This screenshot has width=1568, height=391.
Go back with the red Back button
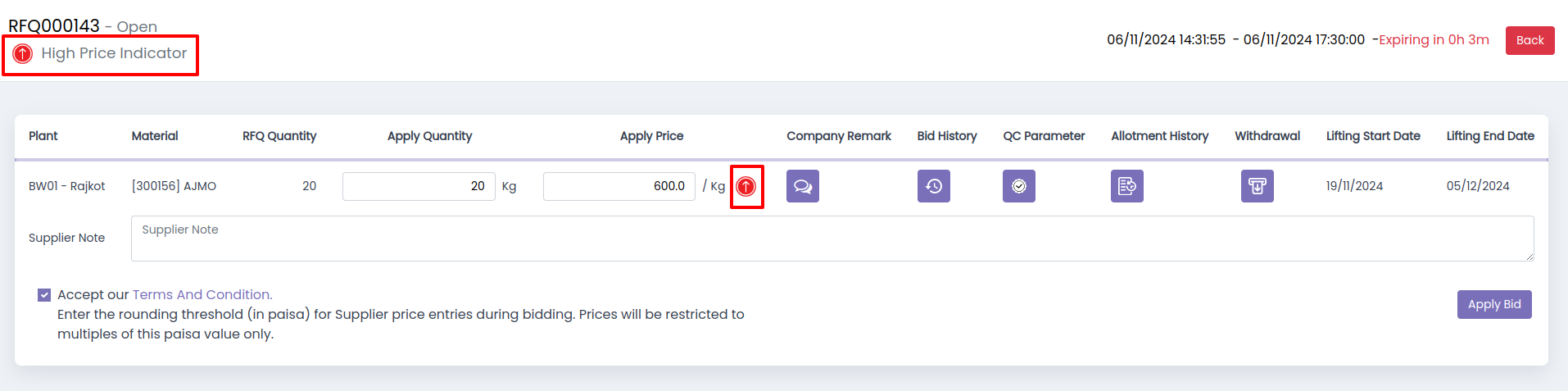(1529, 40)
